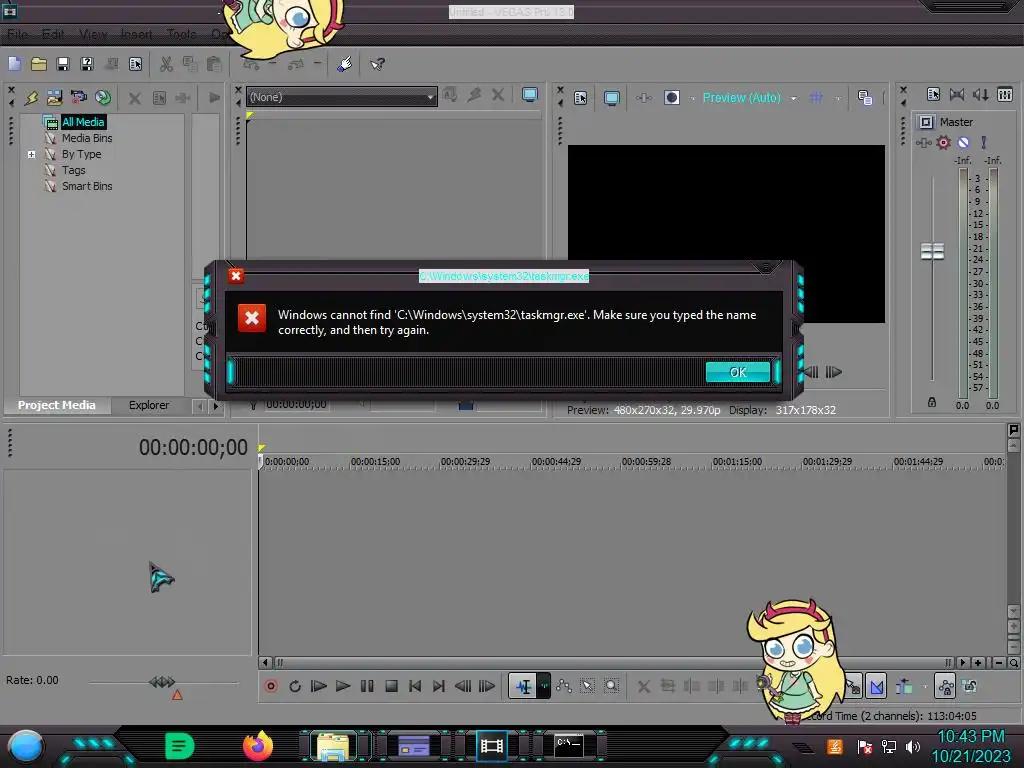Viewport: 1024px width, 768px height.
Task: Click the Record button in transport
Action: 271,686
